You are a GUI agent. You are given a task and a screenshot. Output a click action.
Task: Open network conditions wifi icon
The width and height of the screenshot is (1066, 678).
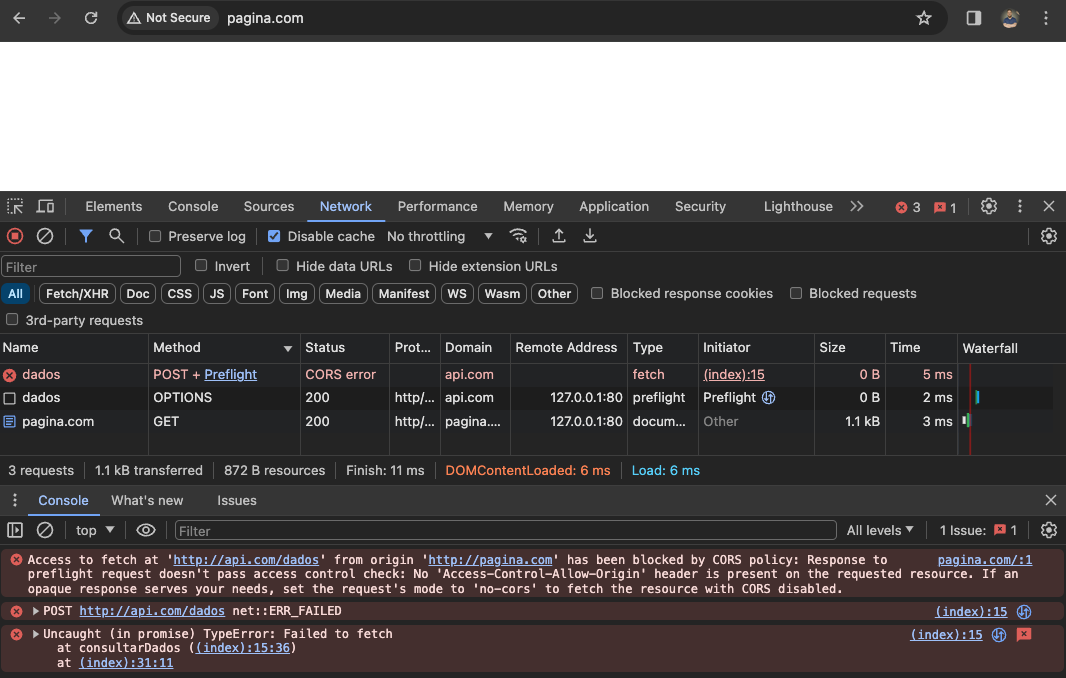coord(518,236)
